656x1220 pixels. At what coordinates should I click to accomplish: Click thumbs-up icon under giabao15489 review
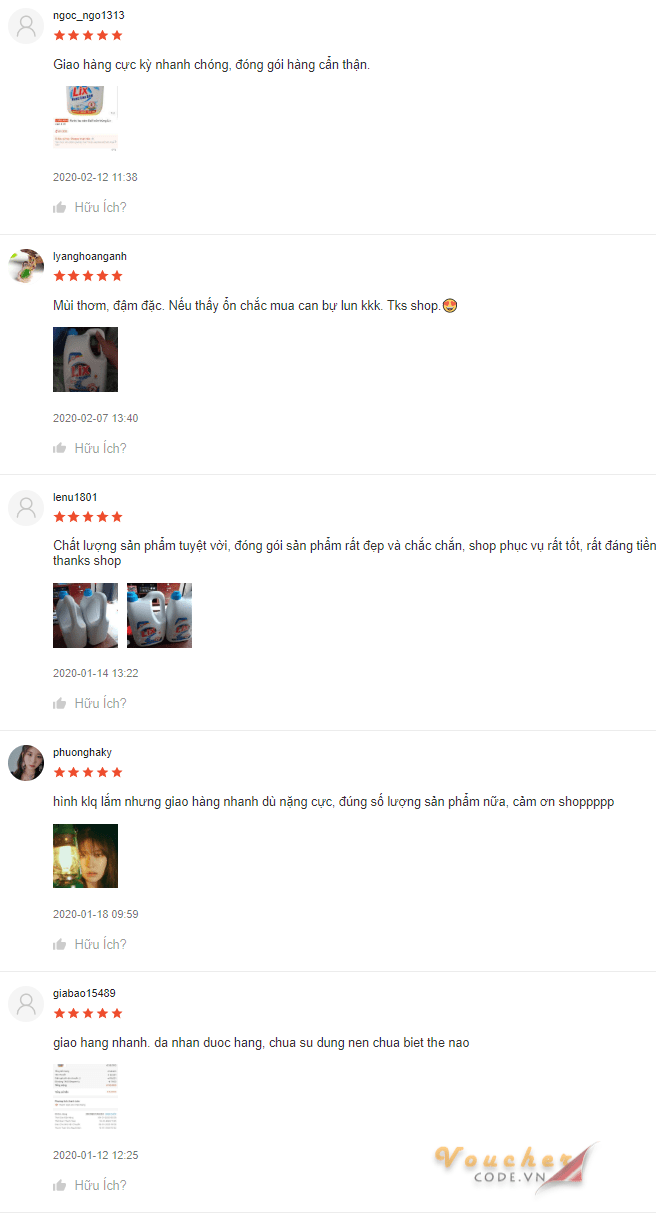(x=60, y=1185)
